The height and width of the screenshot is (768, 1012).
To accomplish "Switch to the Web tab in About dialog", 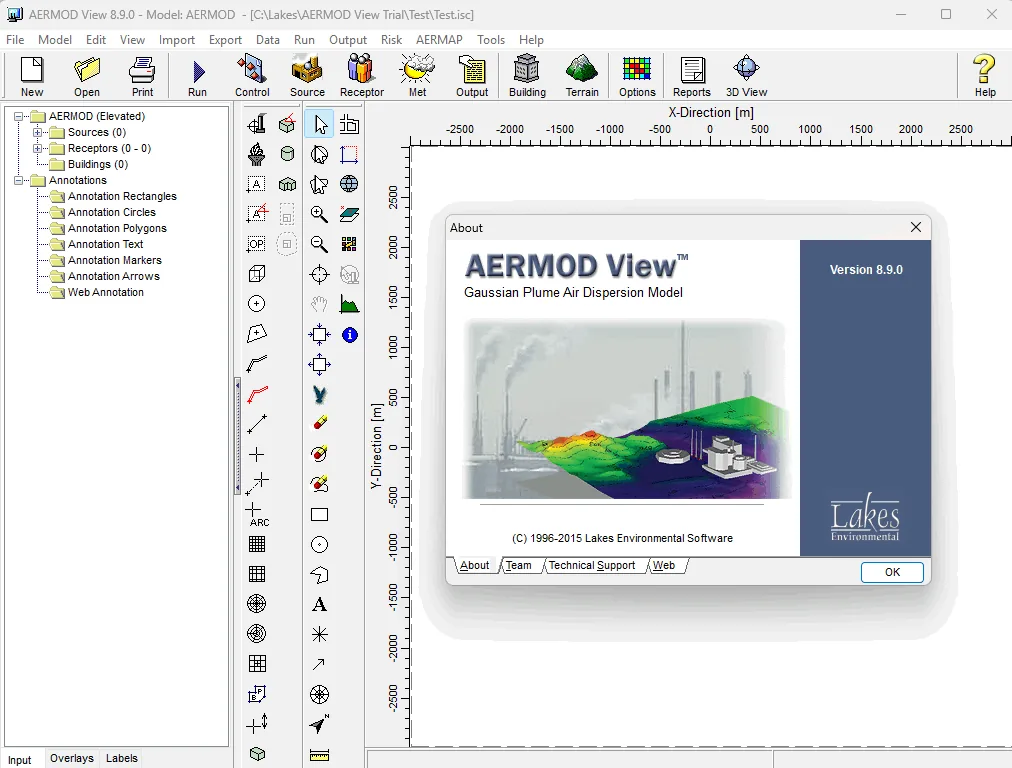I will [664, 565].
